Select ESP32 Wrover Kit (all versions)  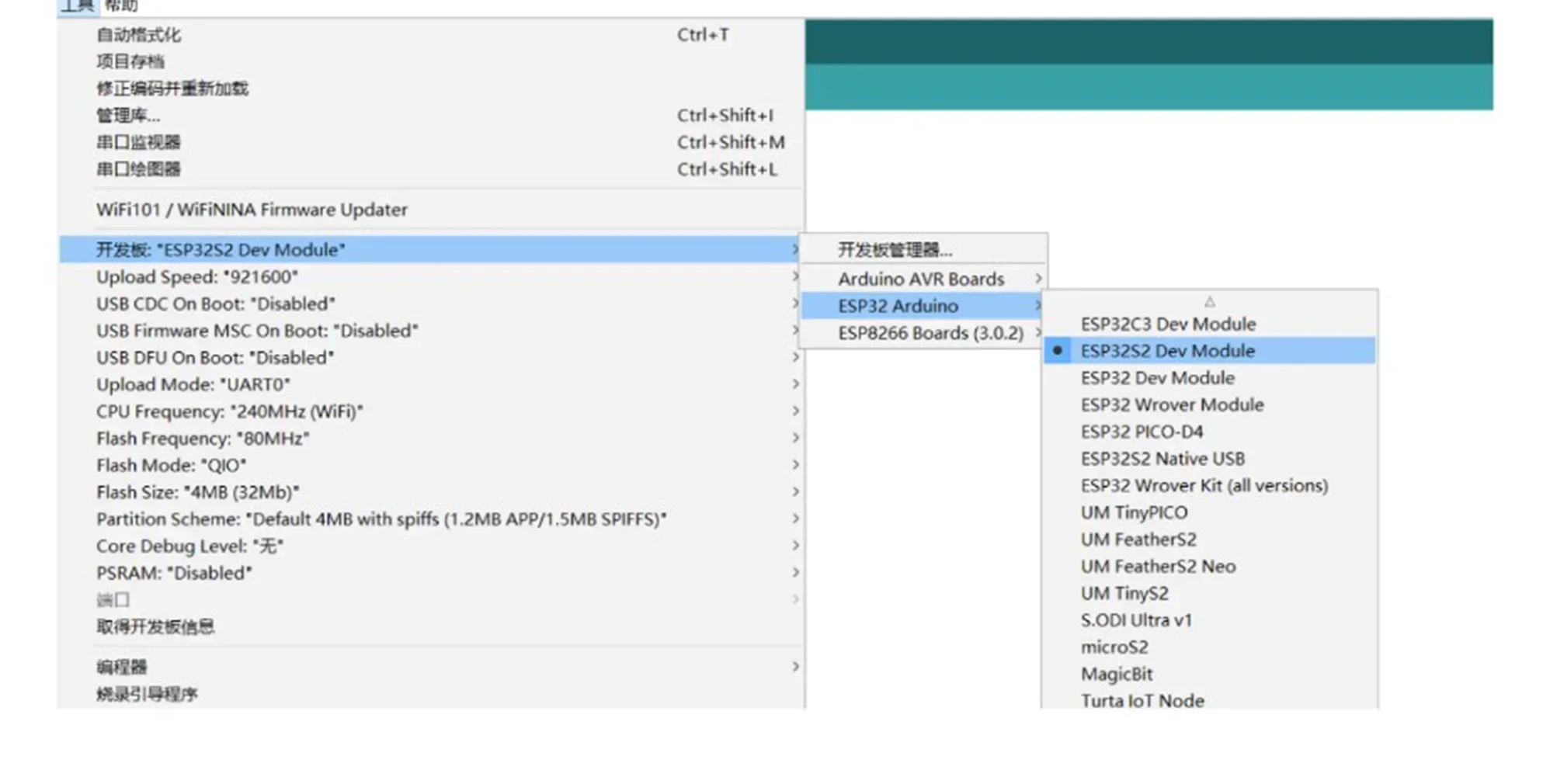(1210, 485)
